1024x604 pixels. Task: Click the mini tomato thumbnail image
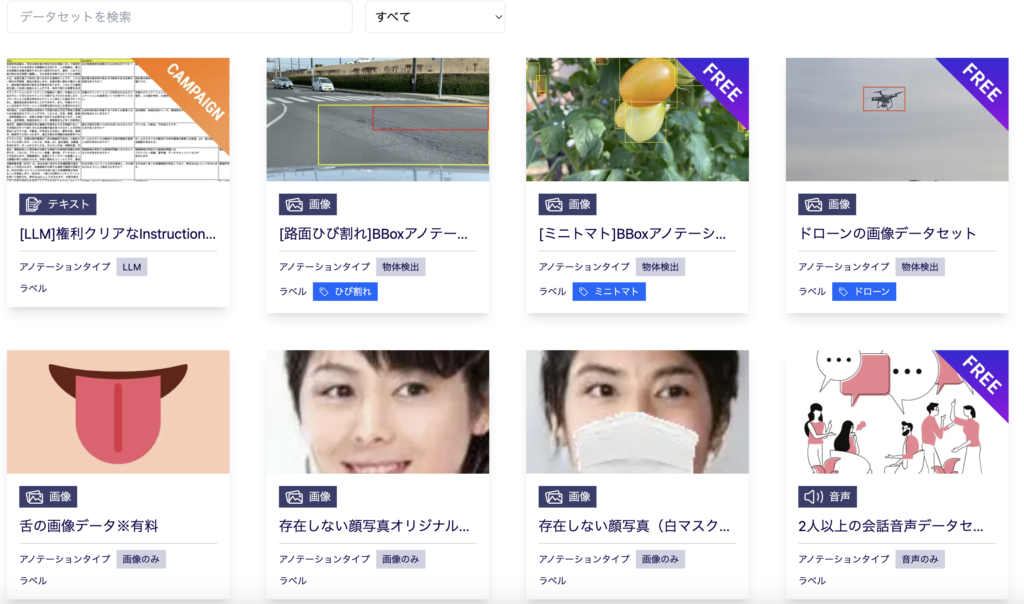pos(637,119)
